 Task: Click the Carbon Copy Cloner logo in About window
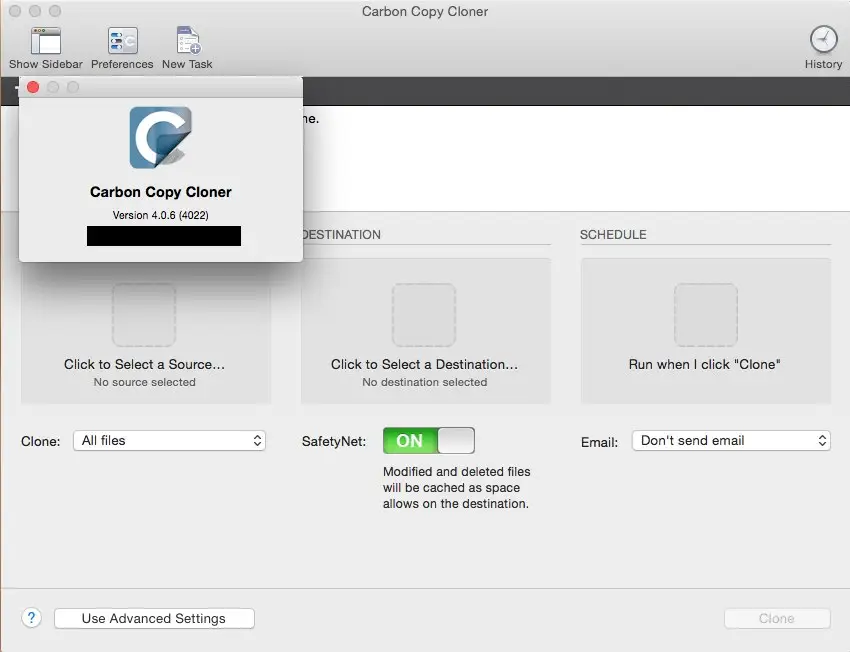[x=160, y=137]
